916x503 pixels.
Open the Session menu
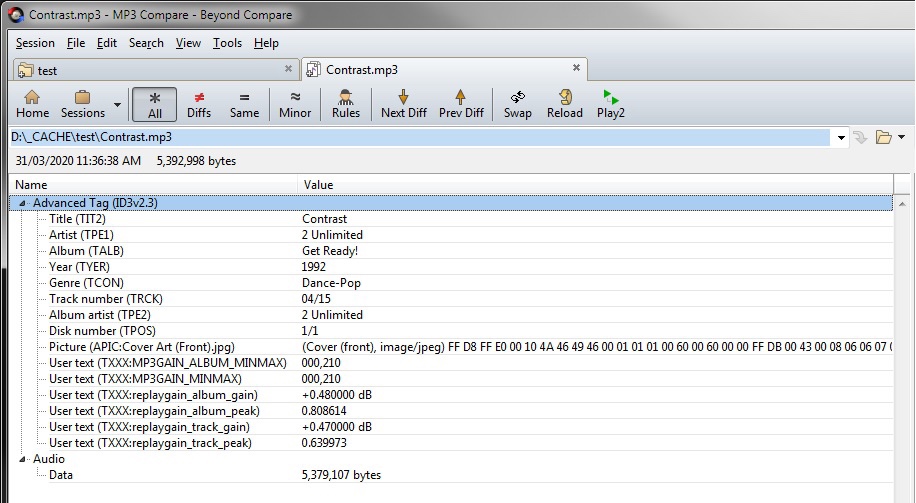[x=35, y=43]
